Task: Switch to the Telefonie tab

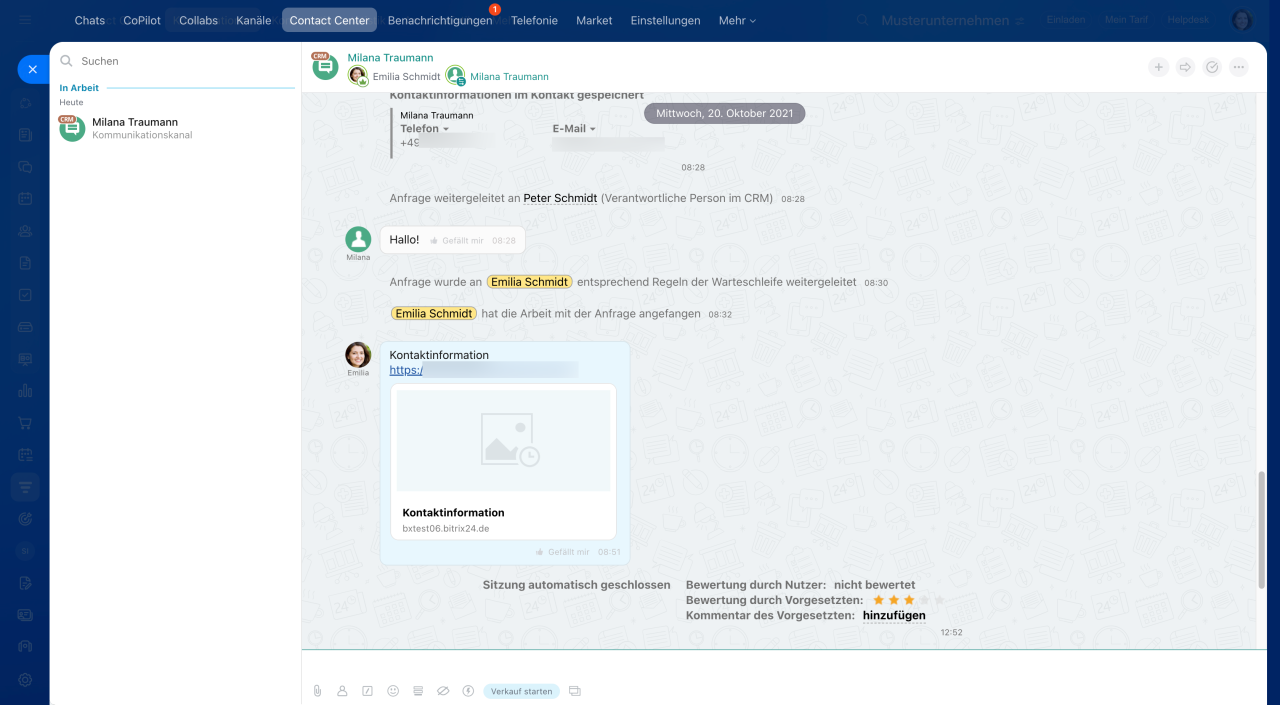Action: coord(534,20)
